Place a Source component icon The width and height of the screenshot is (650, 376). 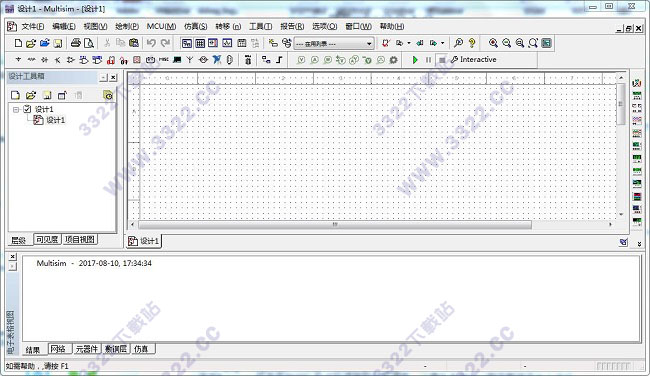(x=18, y=60)
